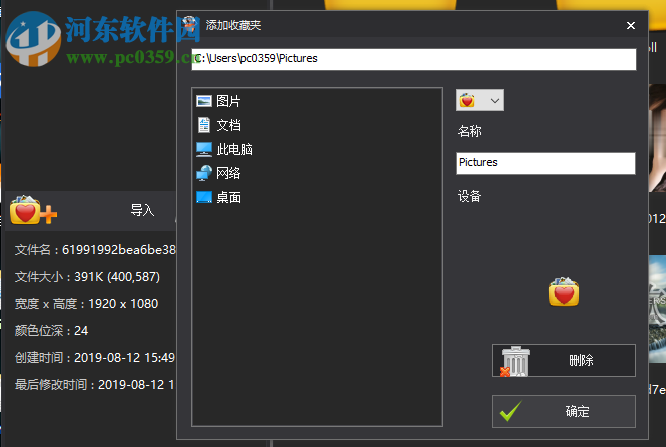Click the 桌面 tree label
The width and height of the screenshot is (666, 447).
click(x=229, y=197)
